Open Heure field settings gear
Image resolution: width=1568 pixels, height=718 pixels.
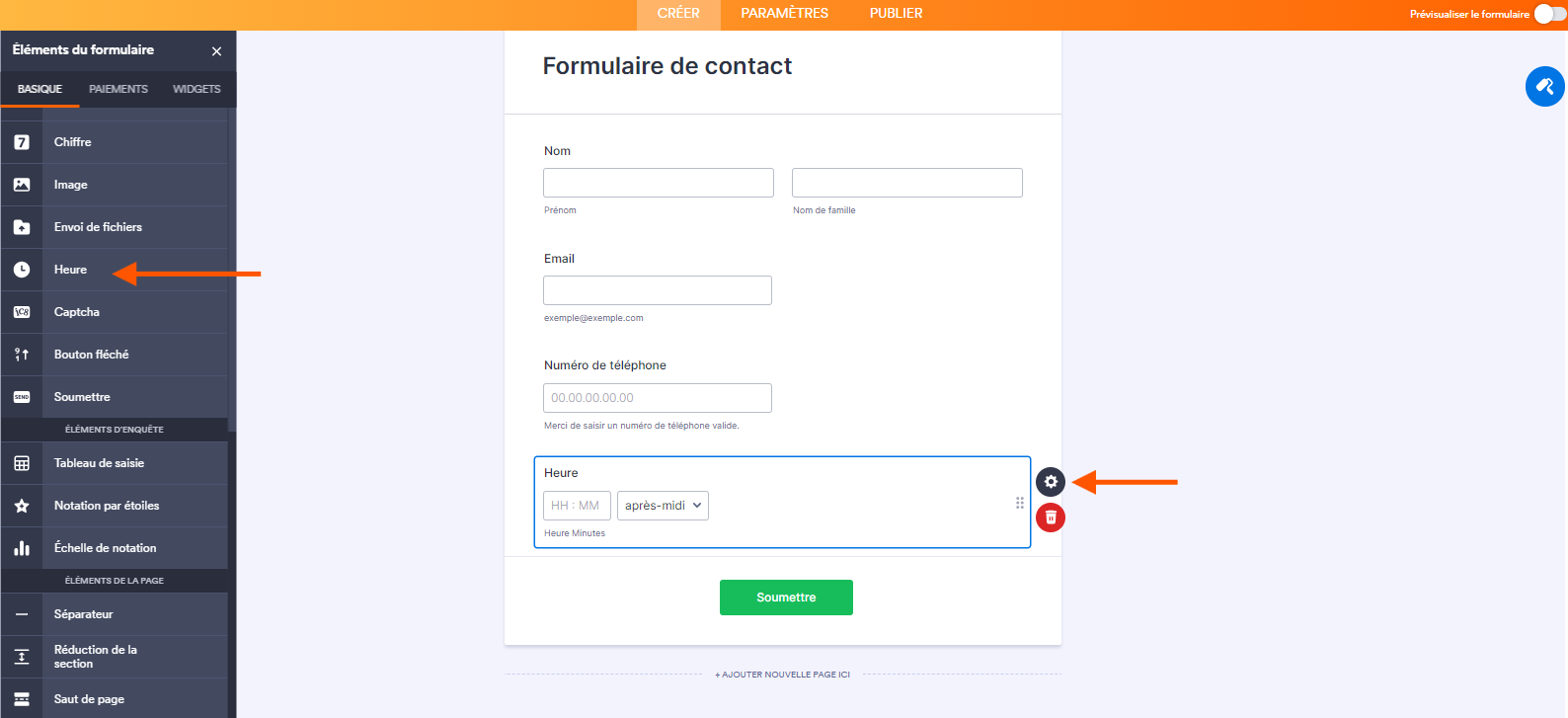(x=1051, y=482)
